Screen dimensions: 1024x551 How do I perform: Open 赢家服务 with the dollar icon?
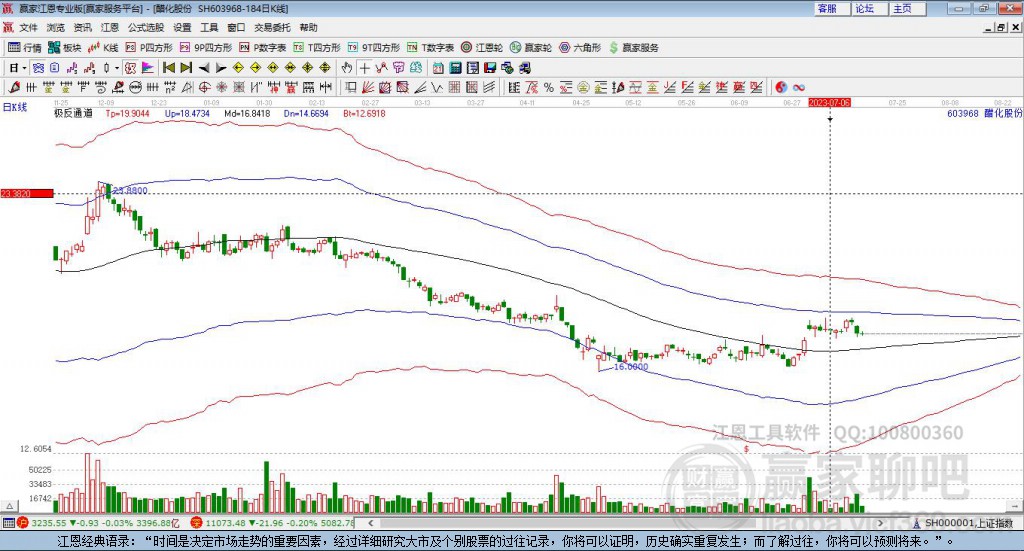pyautogui.click(x=633, y=48)
